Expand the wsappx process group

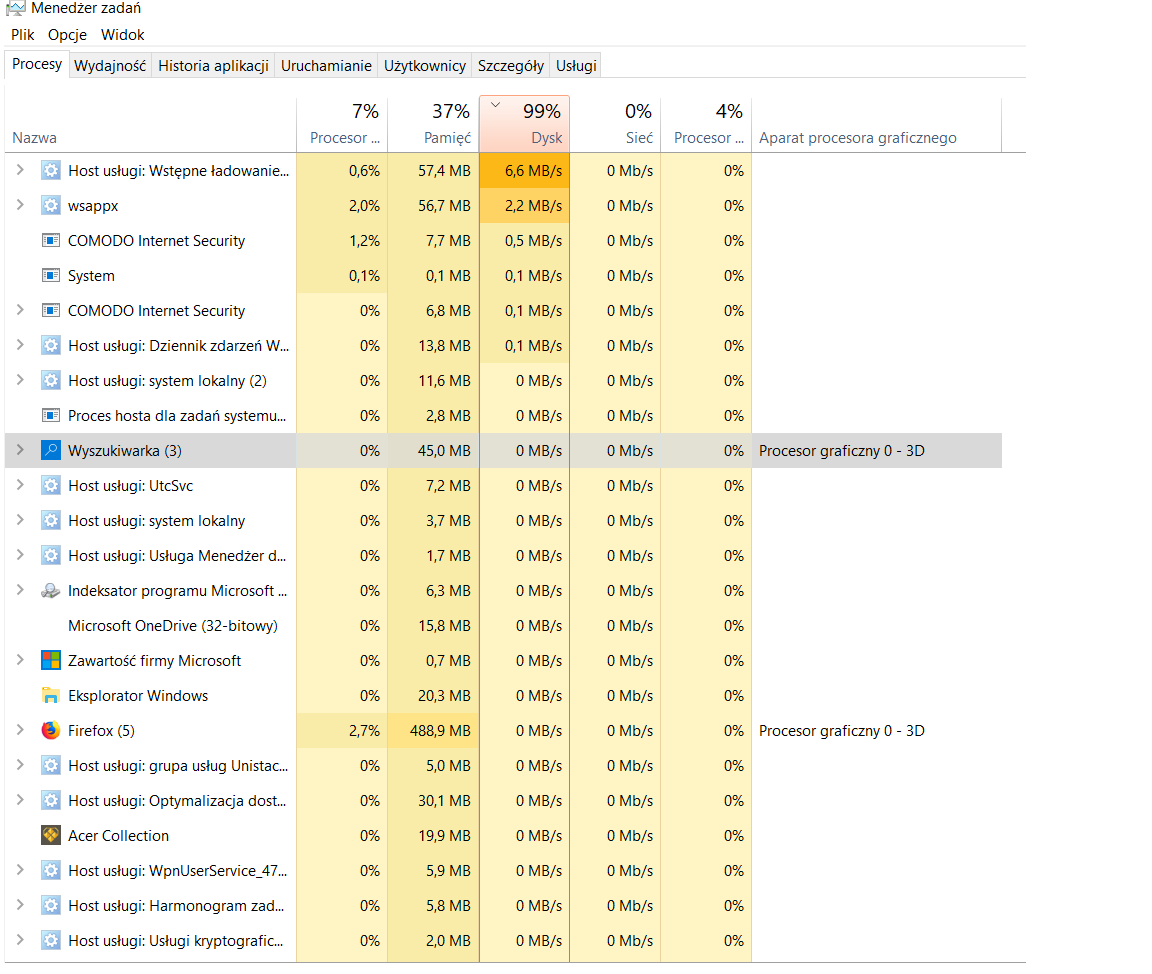click(x=19, y=206)
